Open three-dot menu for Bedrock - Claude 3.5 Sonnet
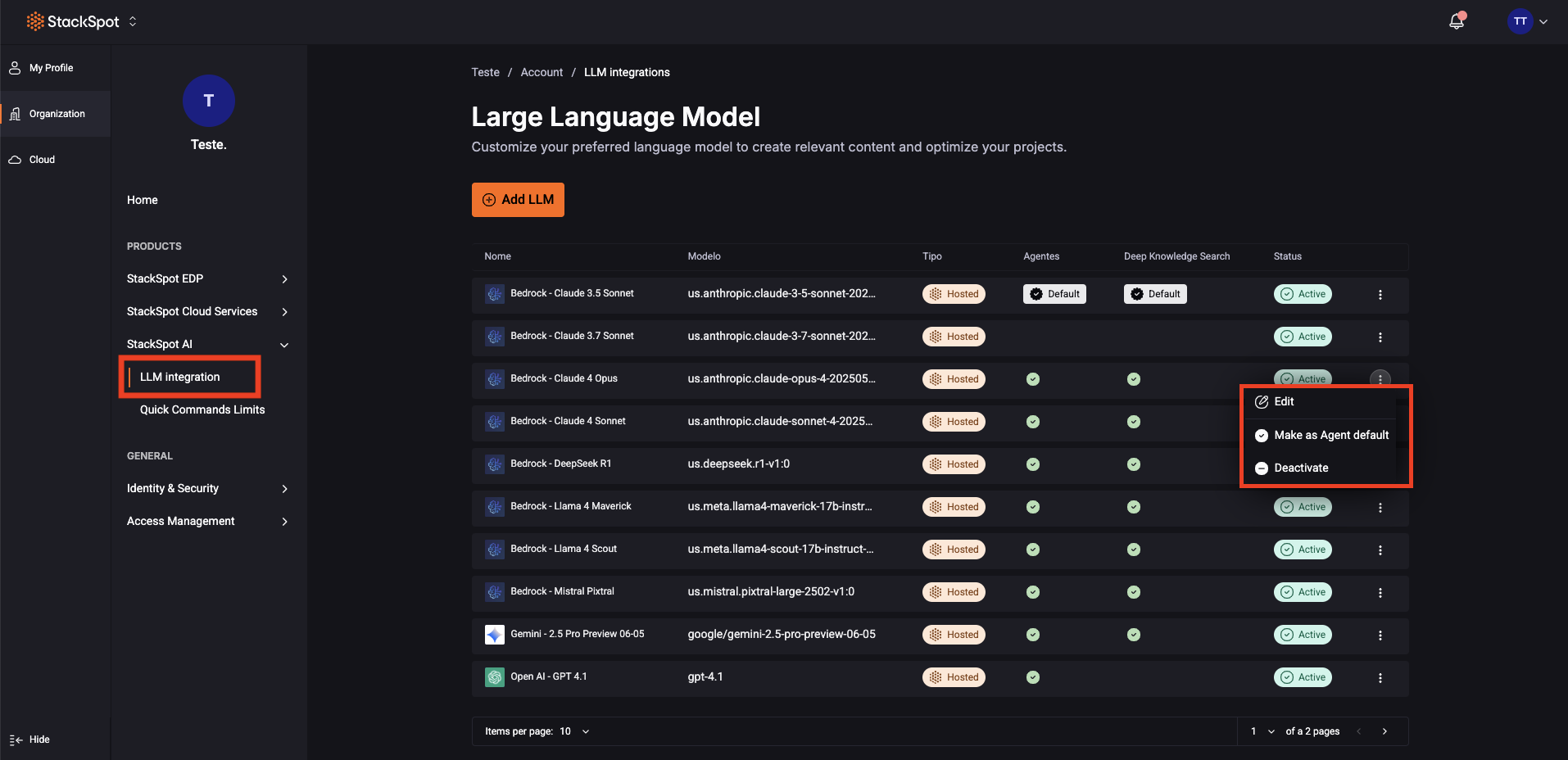The image size is (1568, 760). click(x=1380, y=295)
